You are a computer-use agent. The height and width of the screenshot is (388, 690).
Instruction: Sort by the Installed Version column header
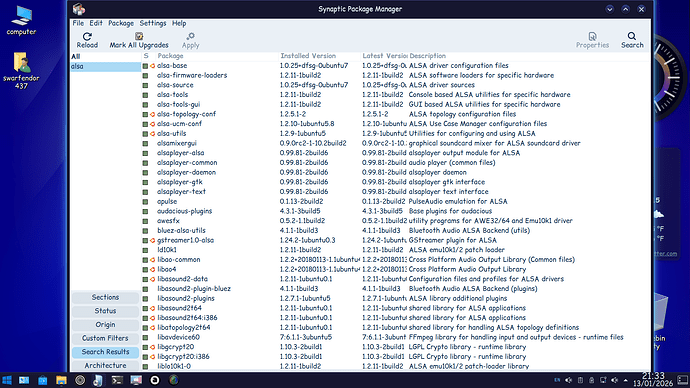319,56
